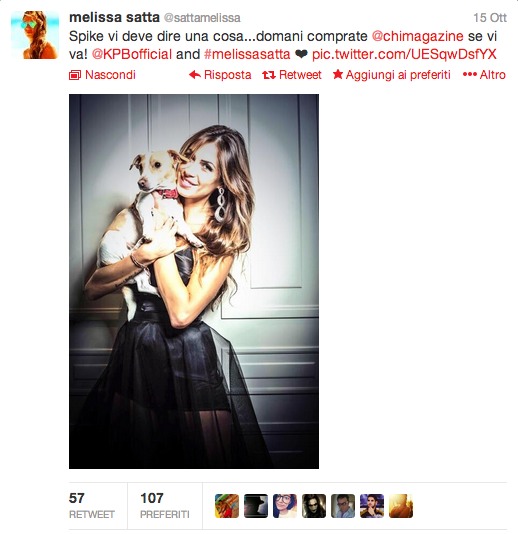The height and width of the screenshot is (534, 518).
Task: Open the pic.twitter.com/UESqwDsfYX link
Action: tap(404, 54)
